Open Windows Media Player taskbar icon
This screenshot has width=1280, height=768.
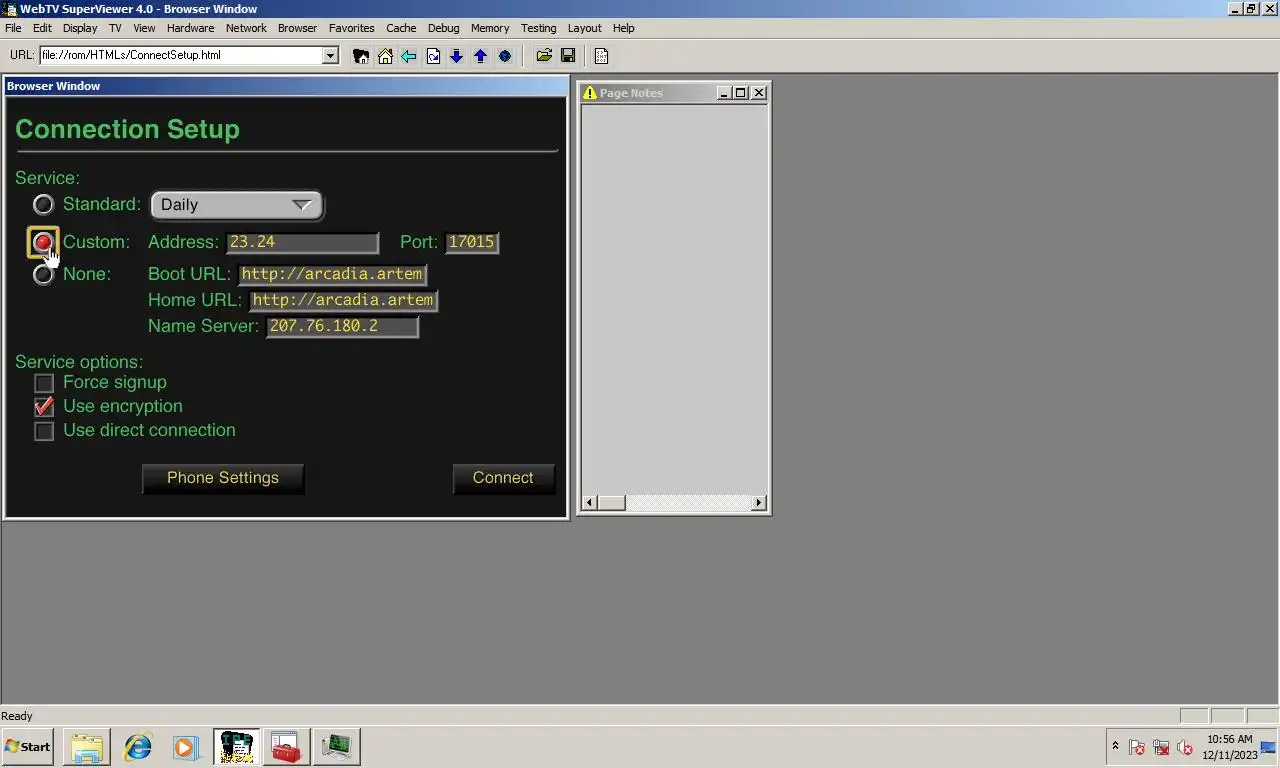click(185, 747)
